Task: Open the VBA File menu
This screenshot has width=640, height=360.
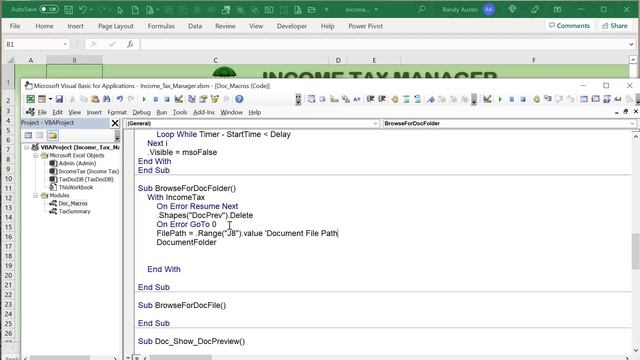Action: tap(42, 112)
